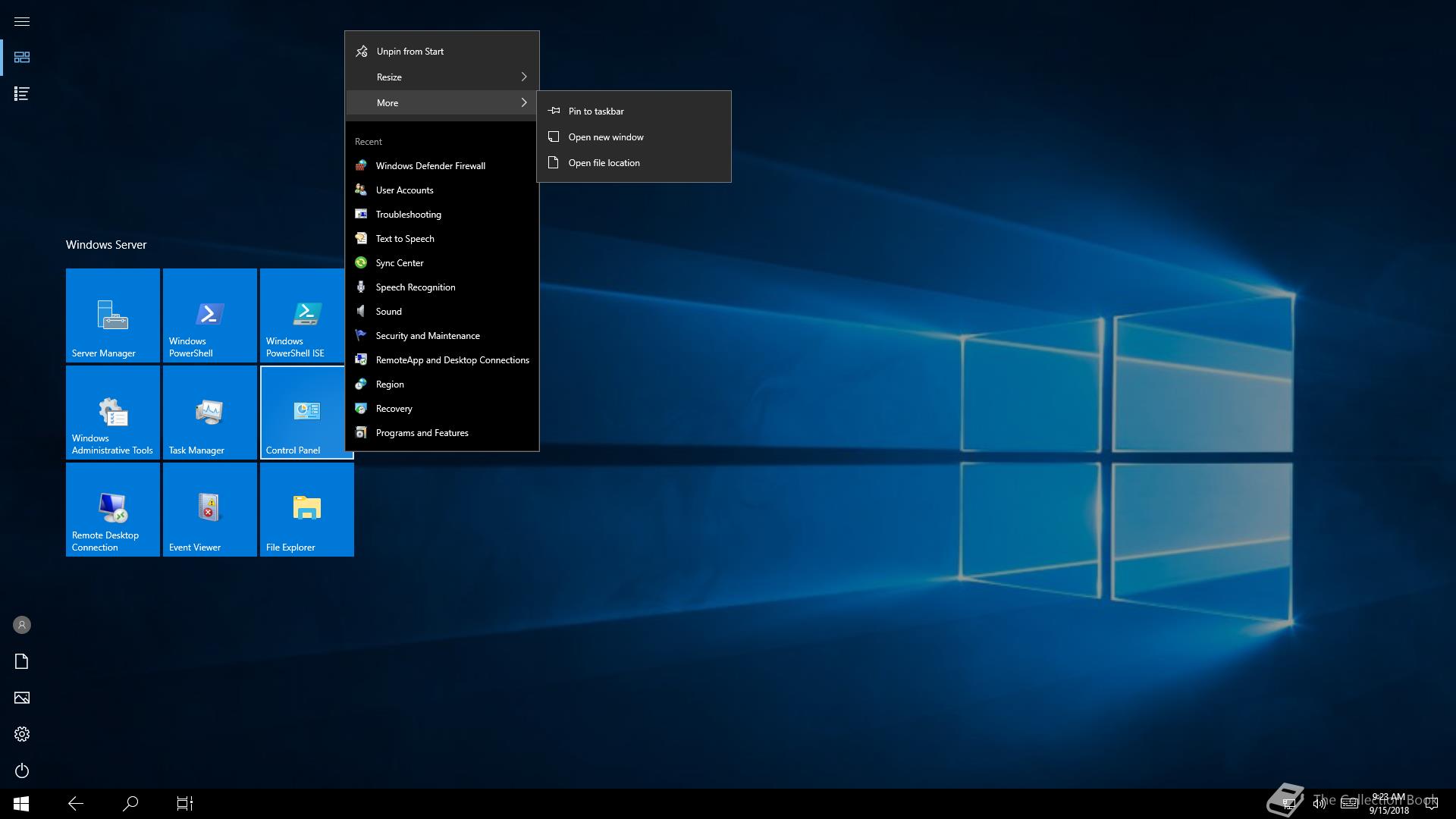Choose Open new window
Screen dimensions: 1456x819
[x=634, y=137]
